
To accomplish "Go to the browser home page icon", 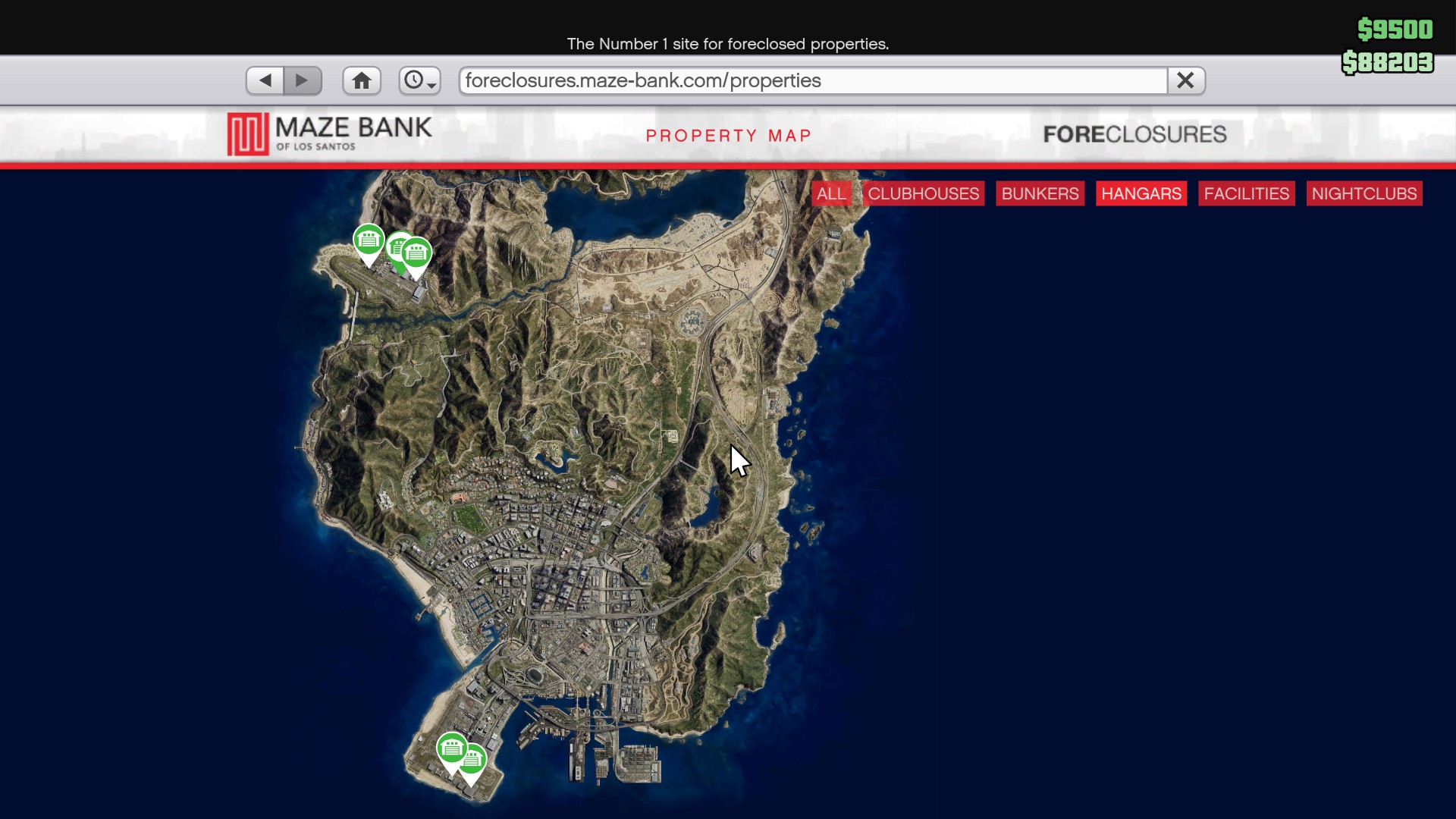I will pos(362,80).
